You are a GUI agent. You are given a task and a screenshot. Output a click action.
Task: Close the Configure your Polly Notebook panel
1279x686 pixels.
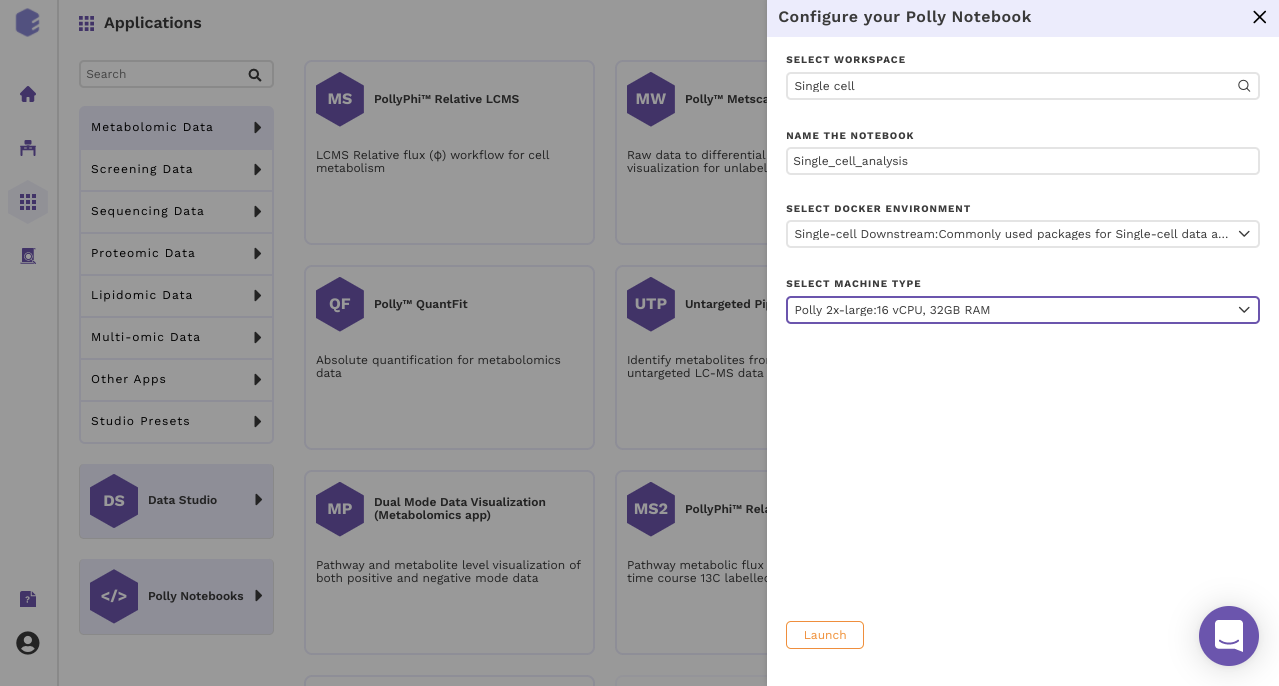[x=1259, y=17]
